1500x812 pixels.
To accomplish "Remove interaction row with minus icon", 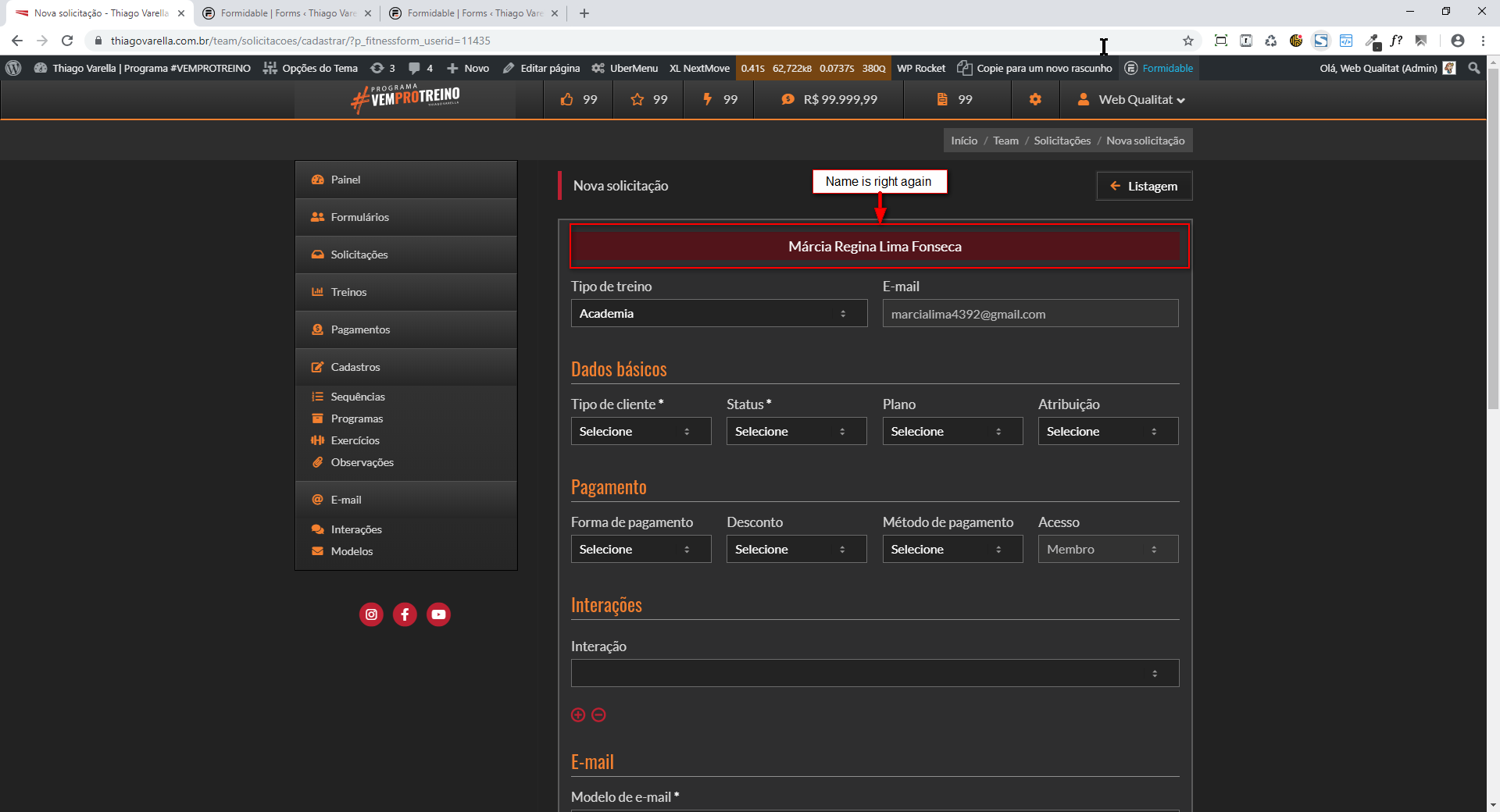I will pos(598,715).
